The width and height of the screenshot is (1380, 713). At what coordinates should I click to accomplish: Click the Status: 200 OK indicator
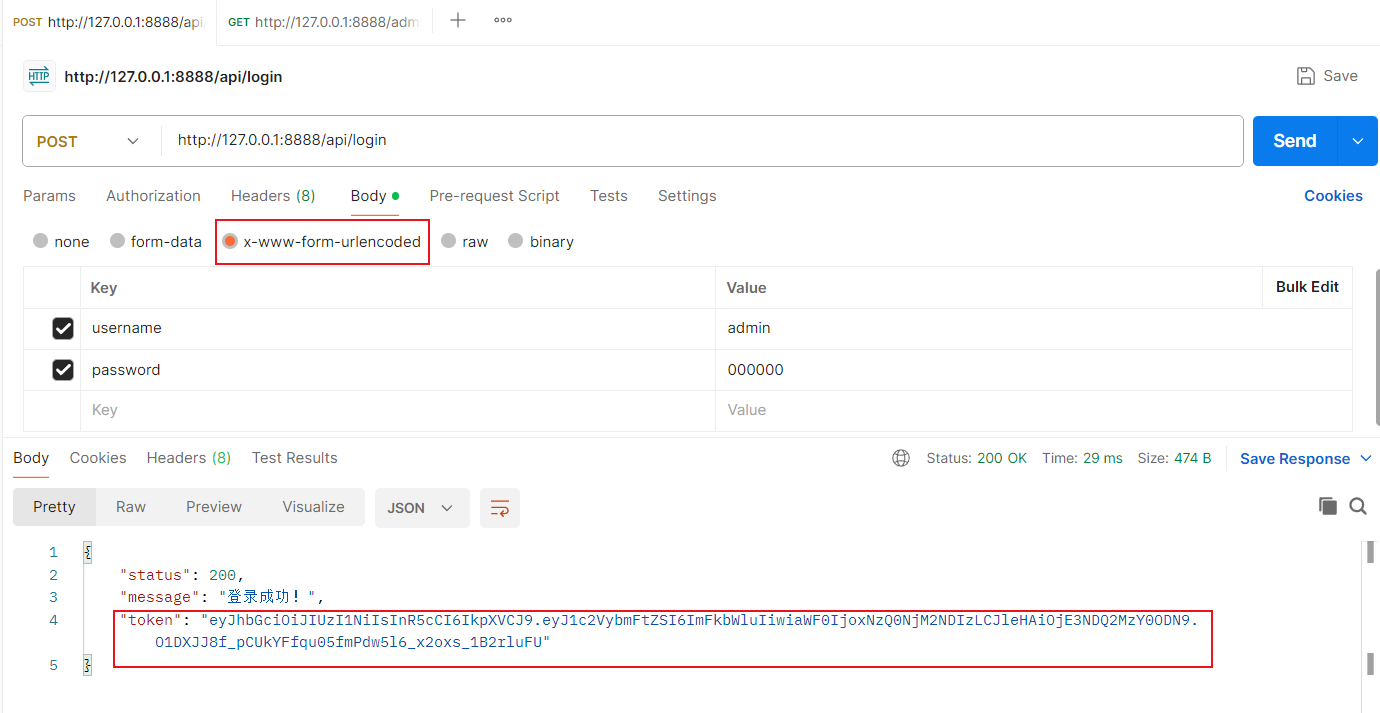coord(977,458)
